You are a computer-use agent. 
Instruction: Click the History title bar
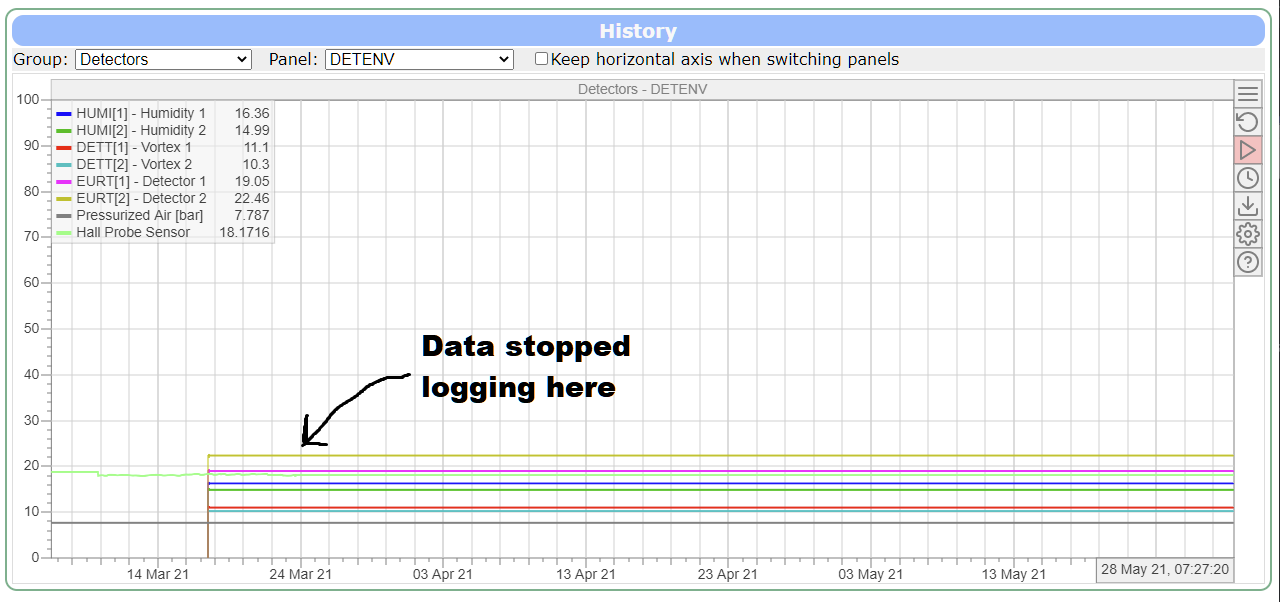pos(638,31)
